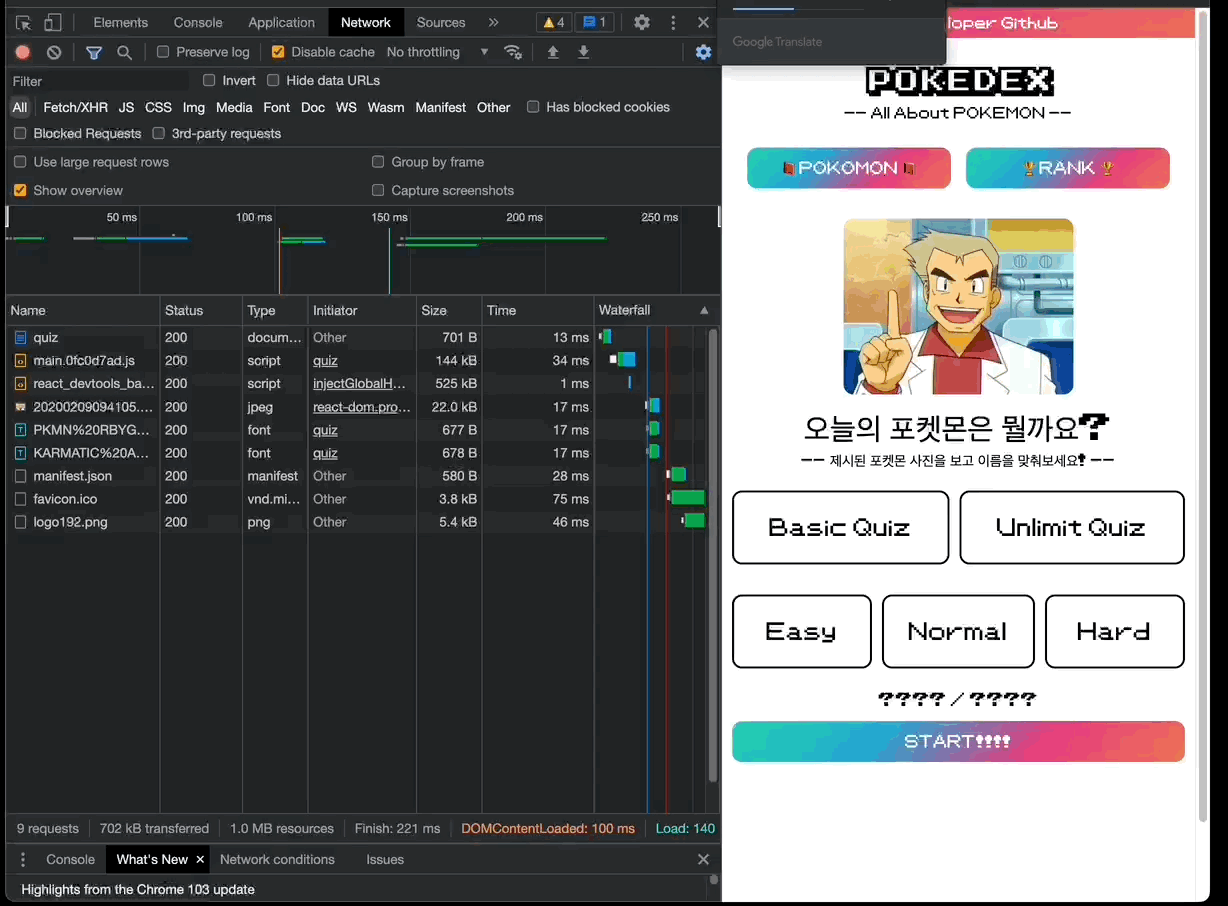Enable Blocked Requests checkbox
The image size is (1228, 906).
coord(20,133)
